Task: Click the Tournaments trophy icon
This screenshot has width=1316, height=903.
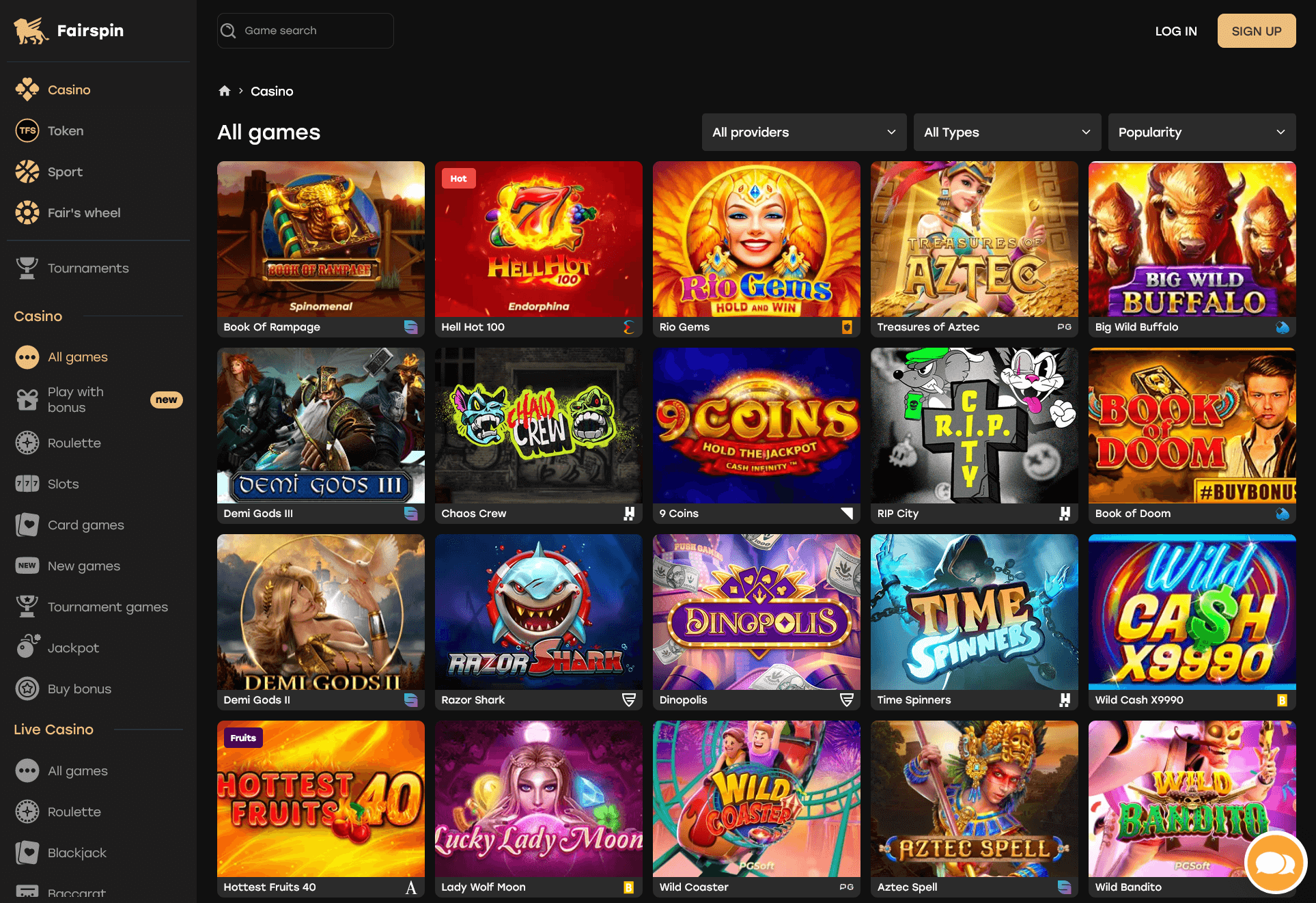Action: coord(27,268)
